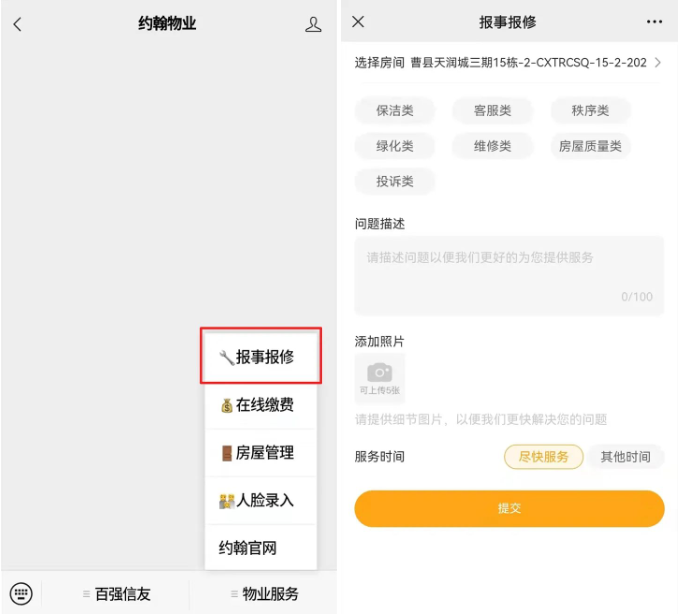The width and height of the screenshot is (680, 615).
Task: Open 约翰官网 menu entry
Action: pyautogui.click(x=261, y=548)
